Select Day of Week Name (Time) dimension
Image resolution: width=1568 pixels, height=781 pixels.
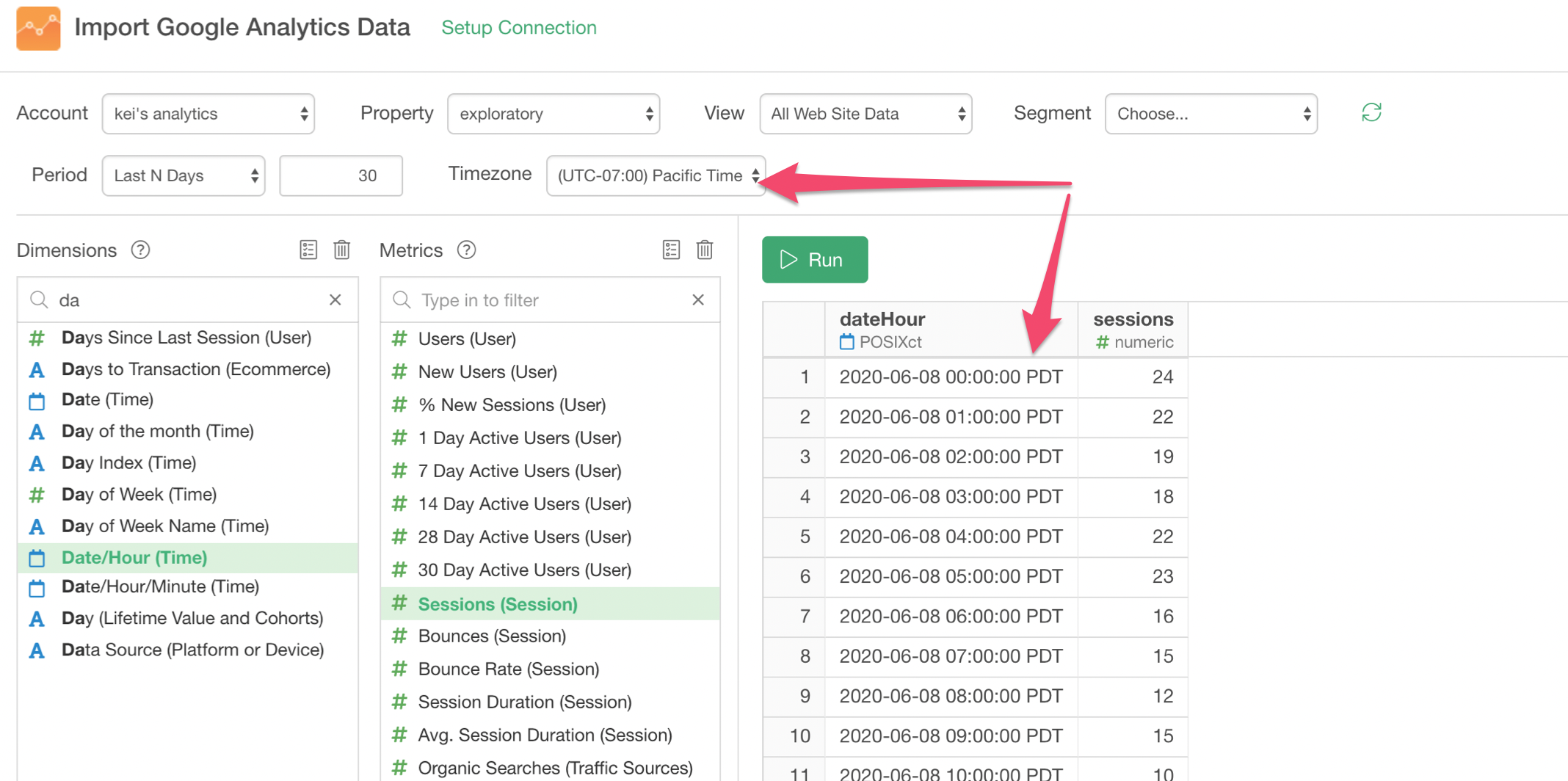tap(187, 526)
